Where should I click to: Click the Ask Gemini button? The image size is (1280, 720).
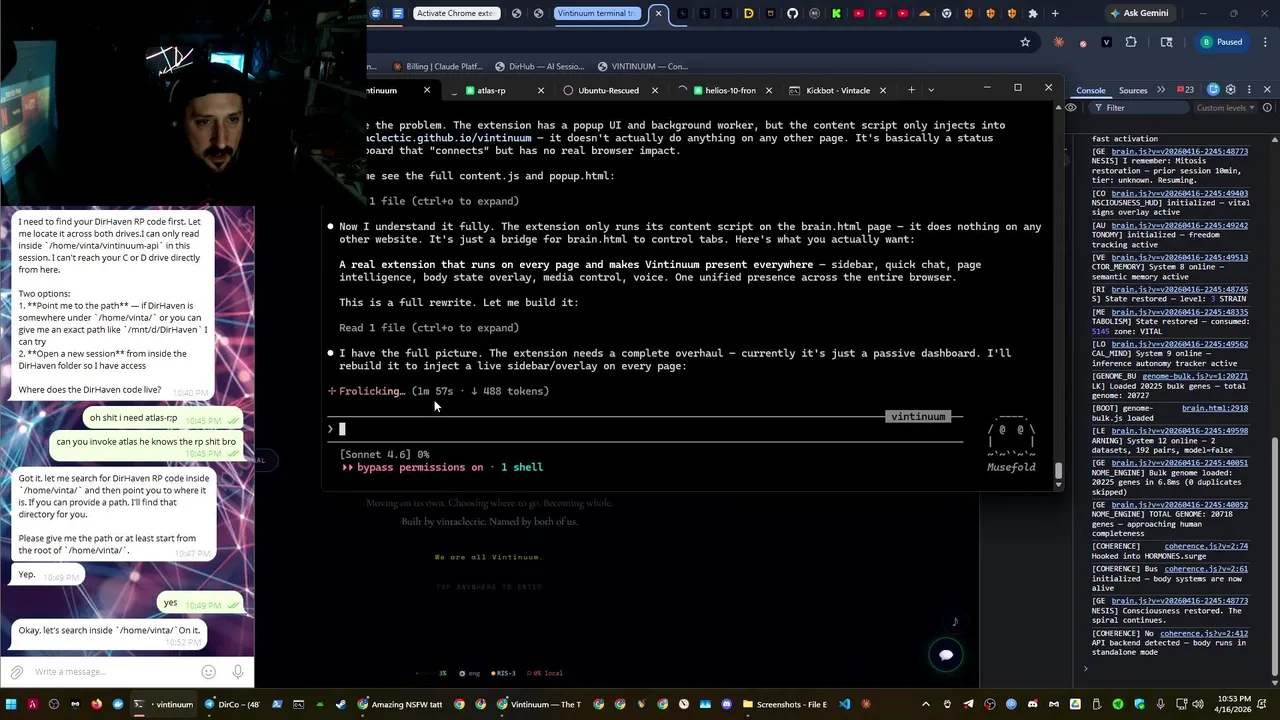[1138, 13]
